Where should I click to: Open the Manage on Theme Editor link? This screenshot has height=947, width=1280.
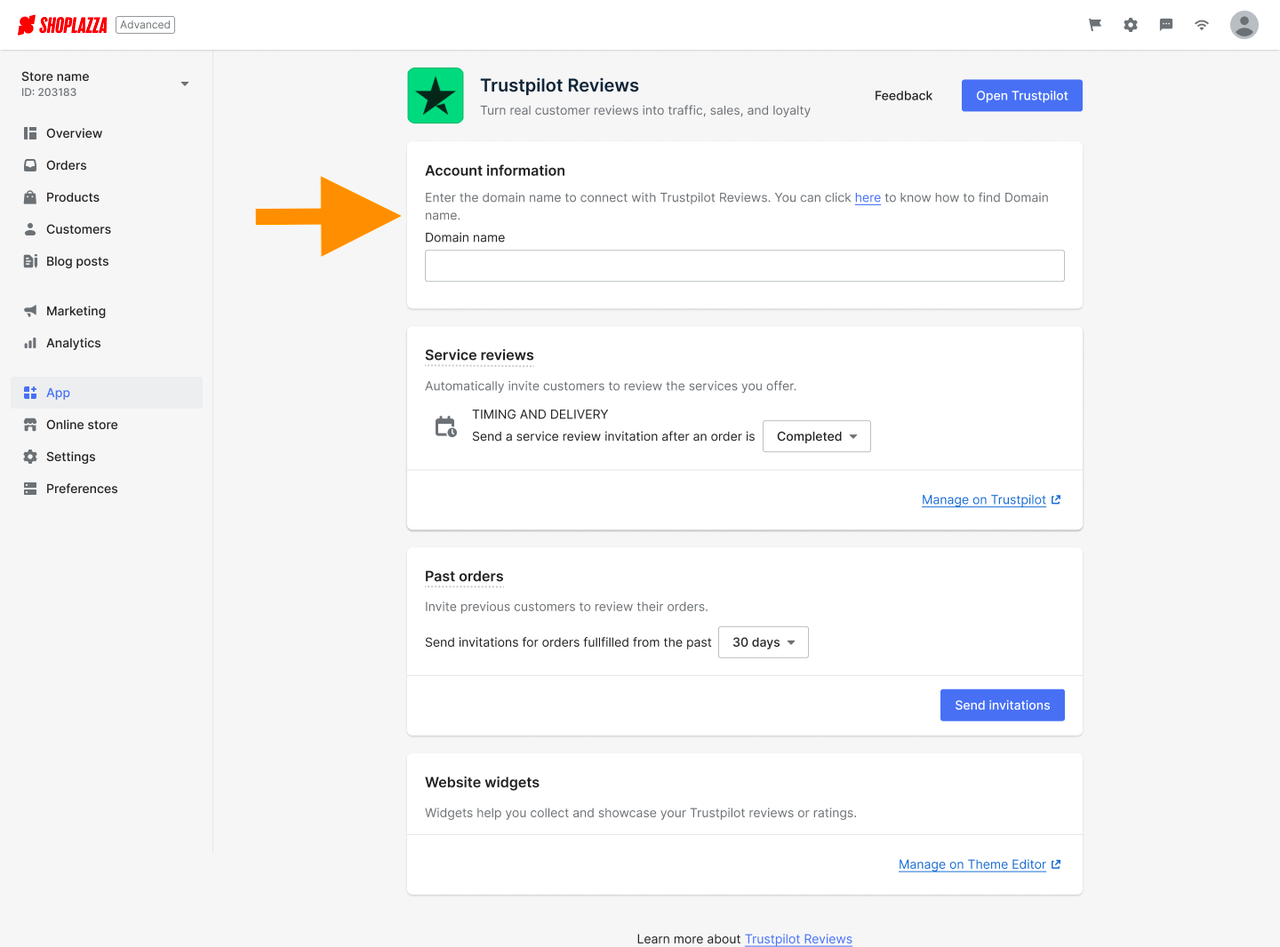tap(972, 864)
